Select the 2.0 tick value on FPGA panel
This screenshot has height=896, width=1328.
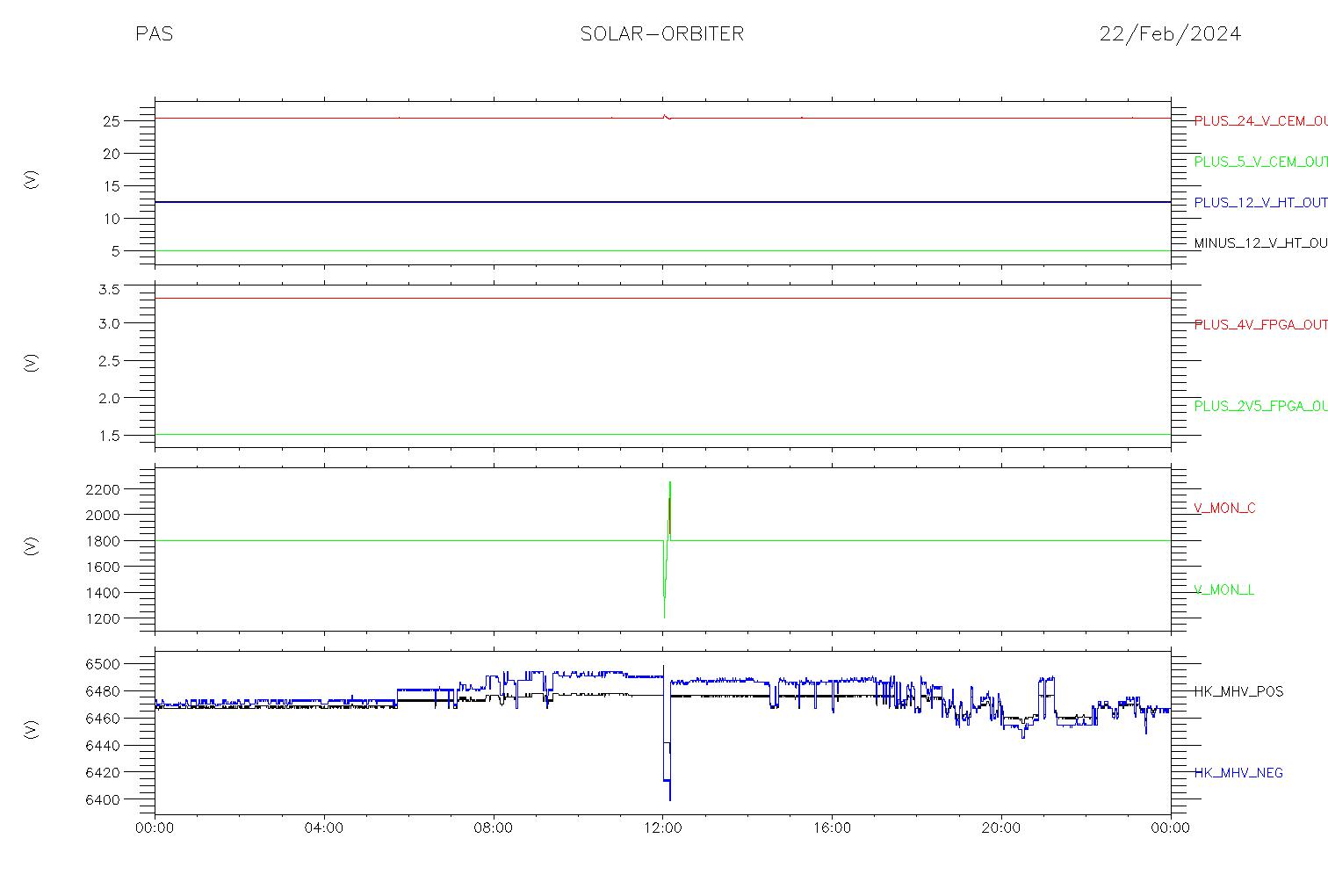(x=109, y=398)
